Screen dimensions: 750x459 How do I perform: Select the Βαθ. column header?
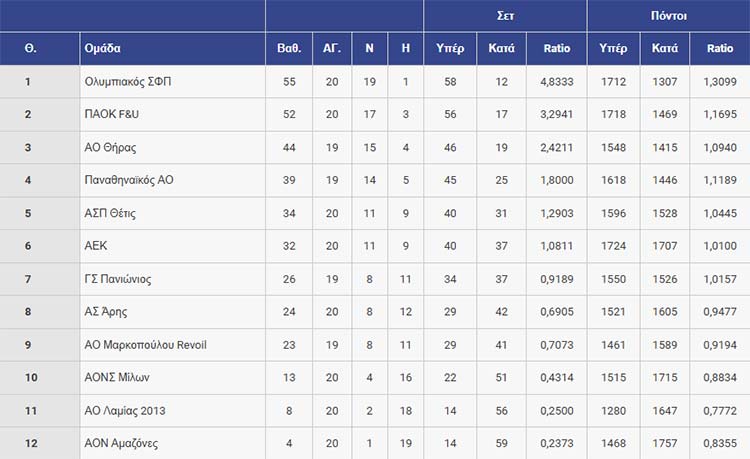tap(289, 48)
